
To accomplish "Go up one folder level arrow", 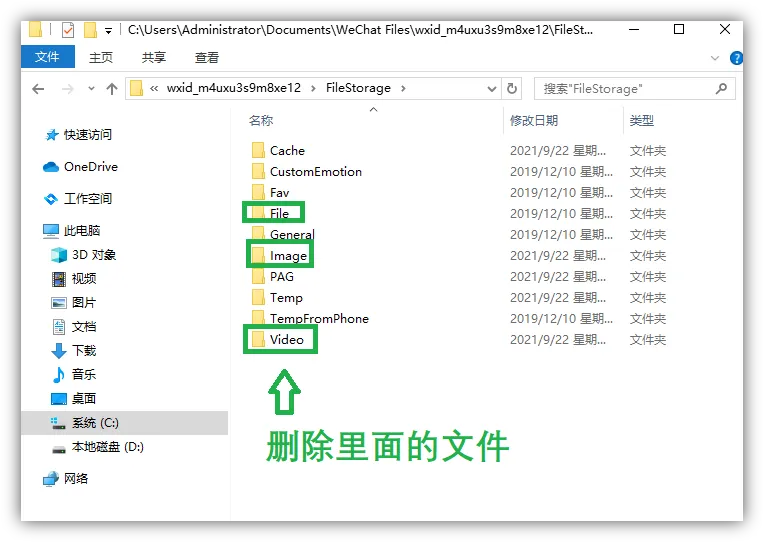I will 112,89.
